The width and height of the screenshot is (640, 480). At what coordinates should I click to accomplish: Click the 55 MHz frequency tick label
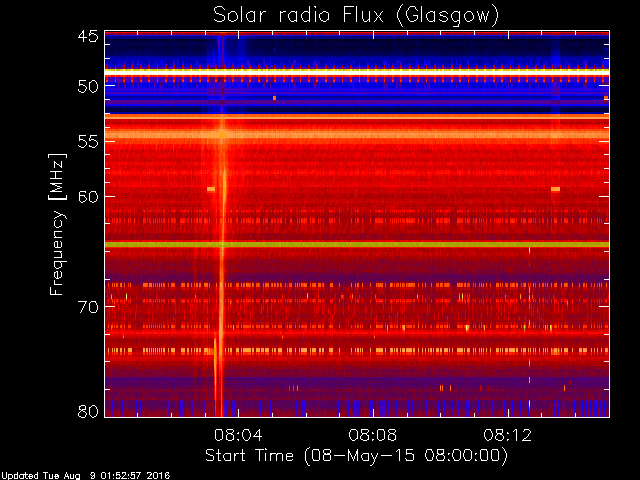[x=88, y=142]
